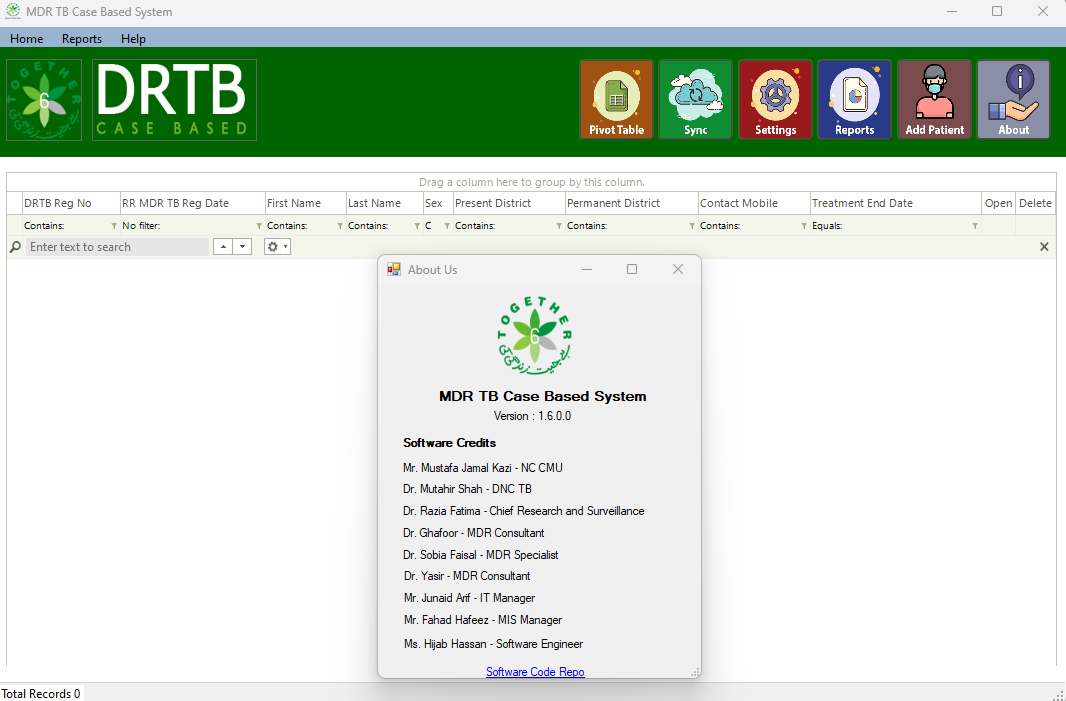This screenshot has height=701, width=1066.
Task: Minimize the About Us dialog
Action: point(587,269)
